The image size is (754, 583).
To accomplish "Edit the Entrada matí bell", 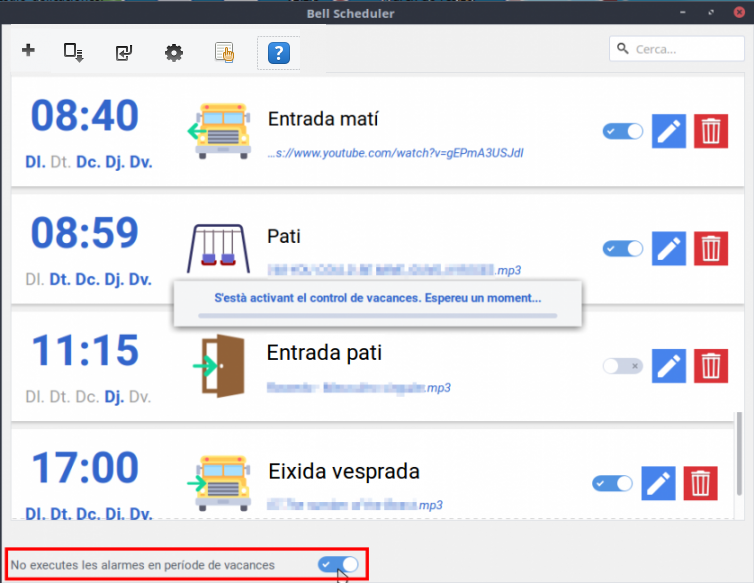I will [669, 131].
